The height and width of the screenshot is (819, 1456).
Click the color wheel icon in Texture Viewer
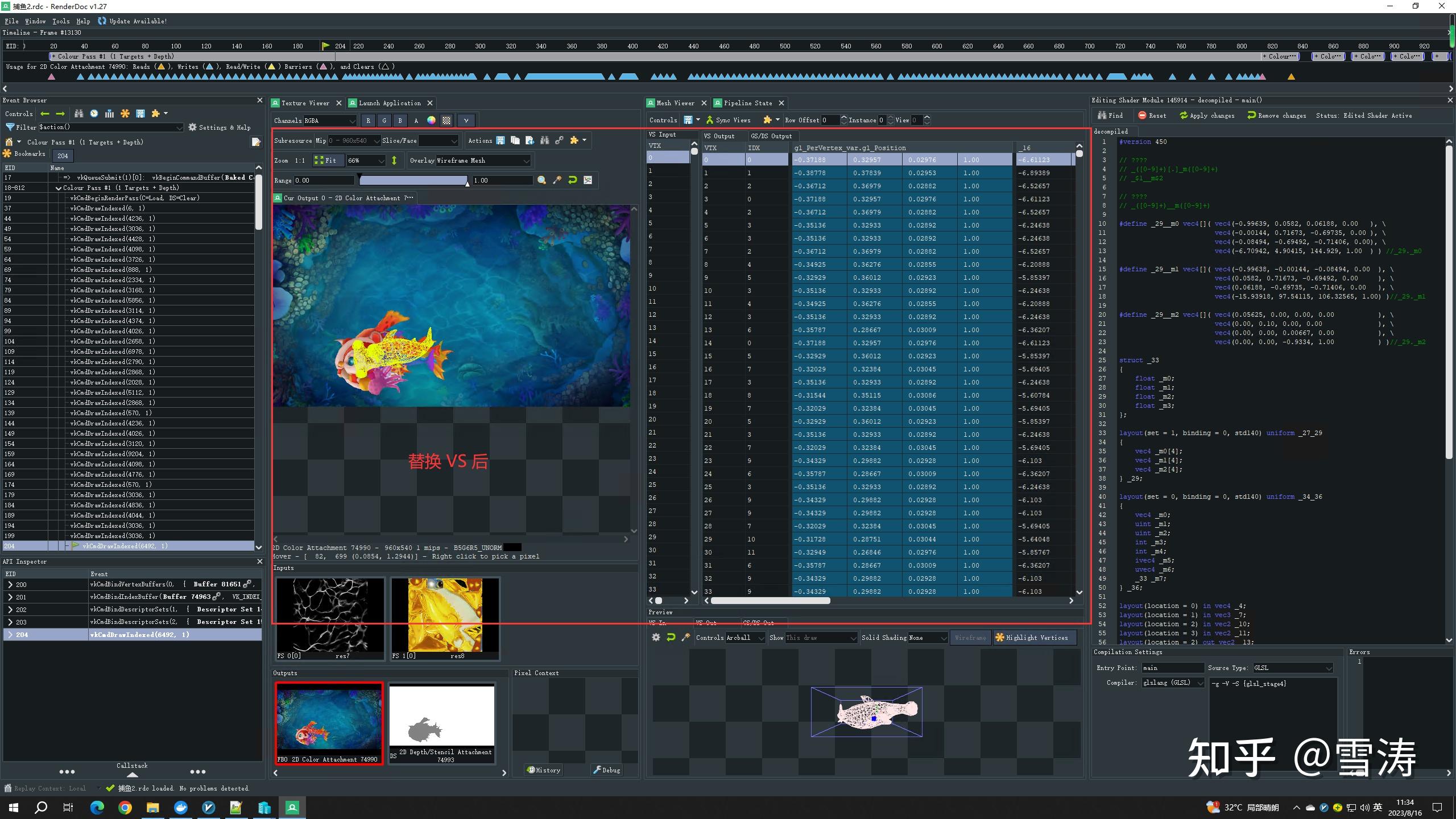tap(431, 121)
